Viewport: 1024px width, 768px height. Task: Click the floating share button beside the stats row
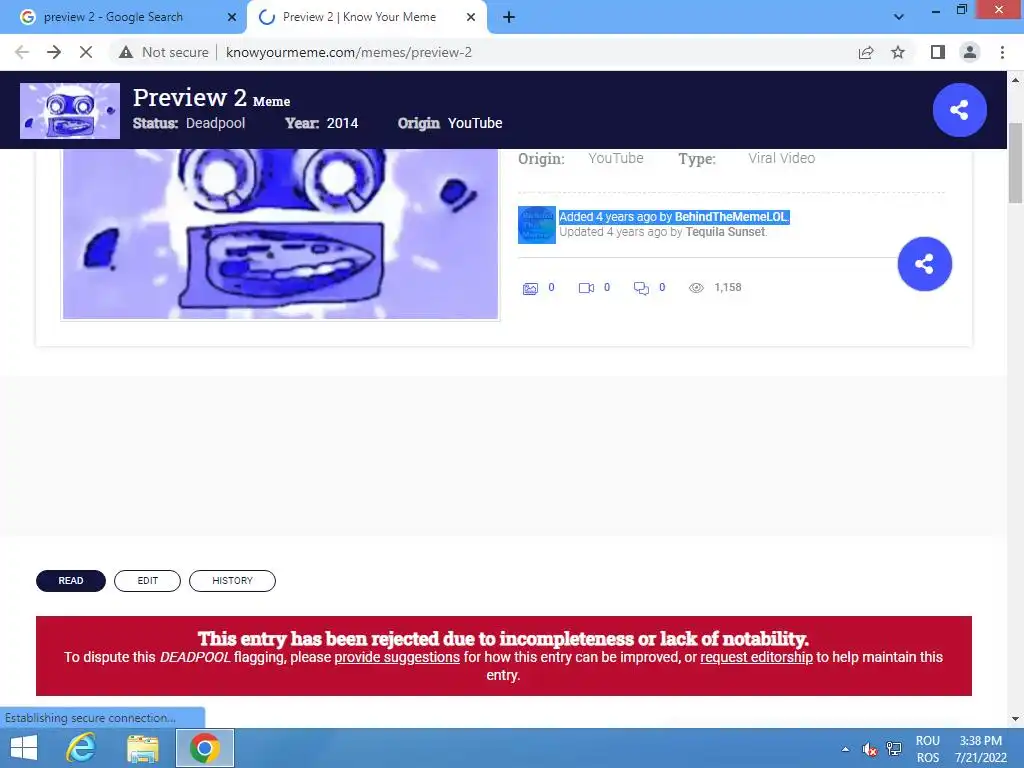(925, 264)
